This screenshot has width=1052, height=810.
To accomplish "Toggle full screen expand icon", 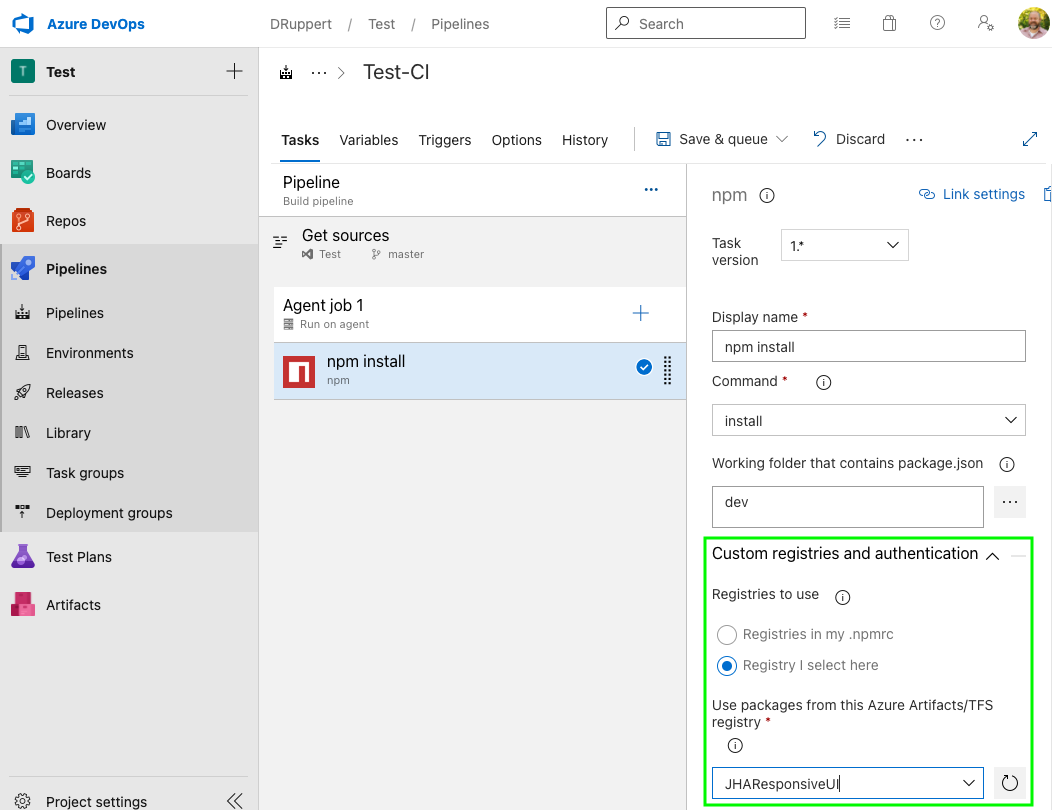I will point(1030,139).
